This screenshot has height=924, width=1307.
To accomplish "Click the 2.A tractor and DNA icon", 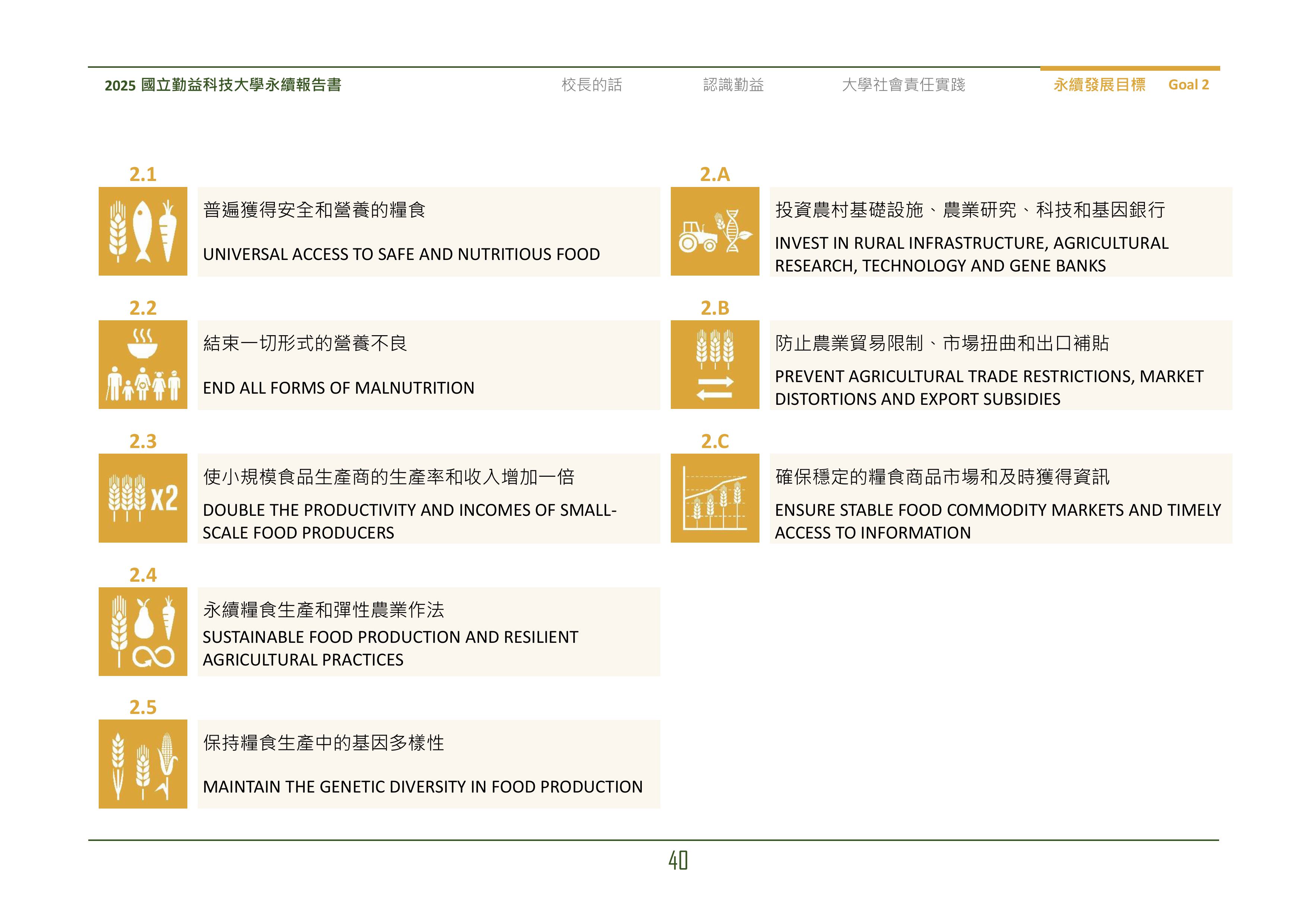I will click(714, 231).
